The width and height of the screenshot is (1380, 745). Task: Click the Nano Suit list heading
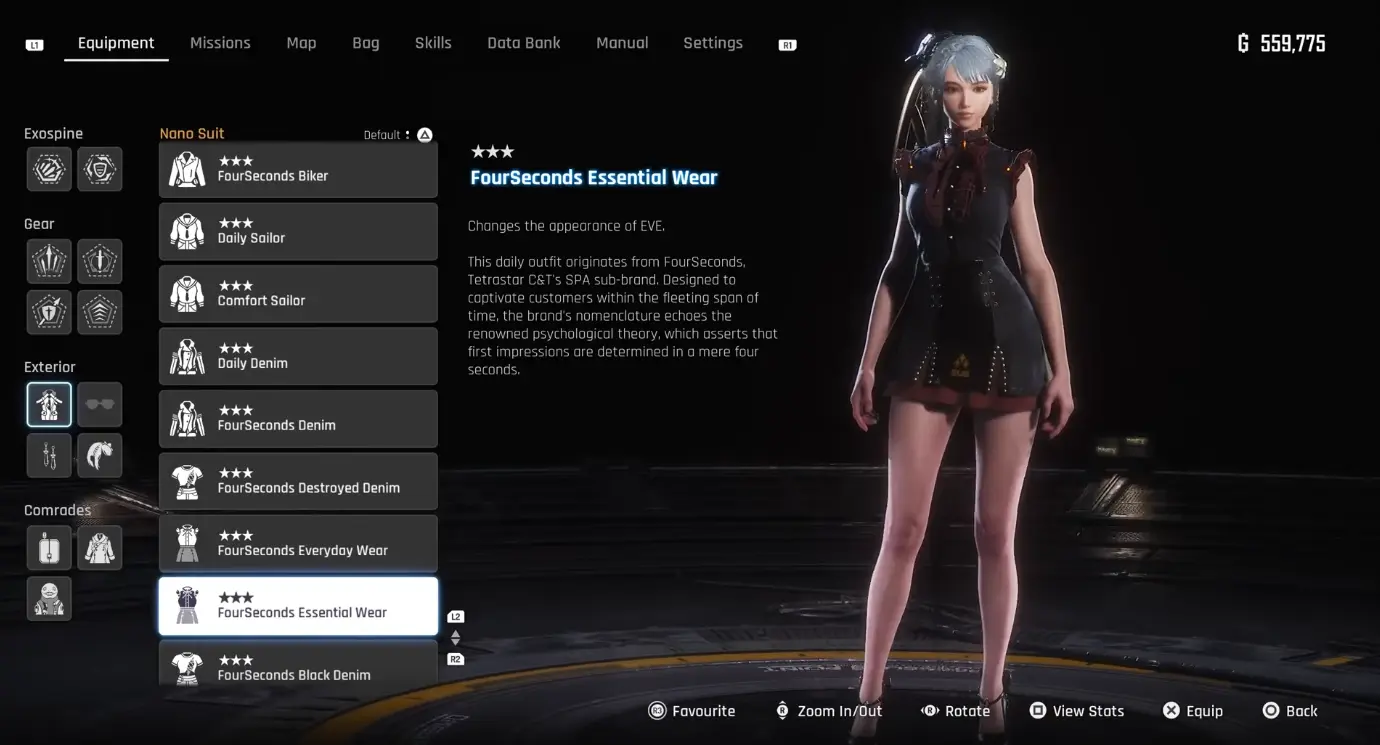(x=192, y=134)
